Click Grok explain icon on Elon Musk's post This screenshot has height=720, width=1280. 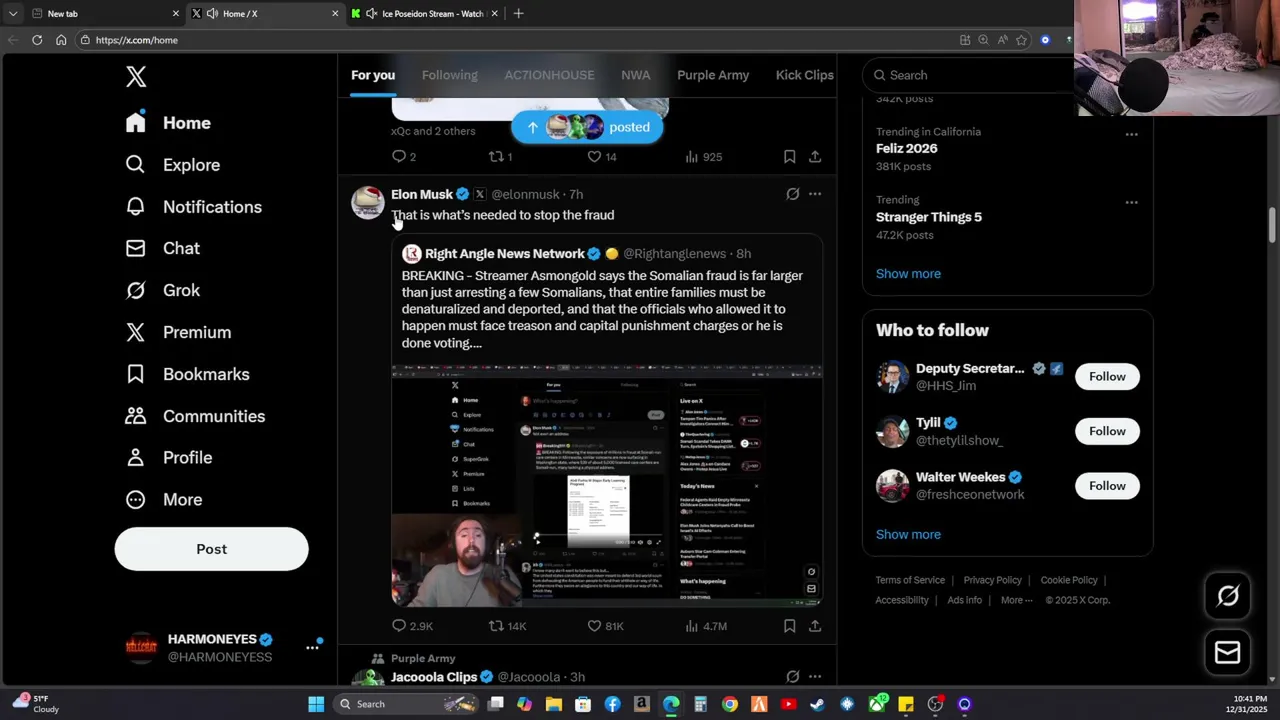pos(792,194)
